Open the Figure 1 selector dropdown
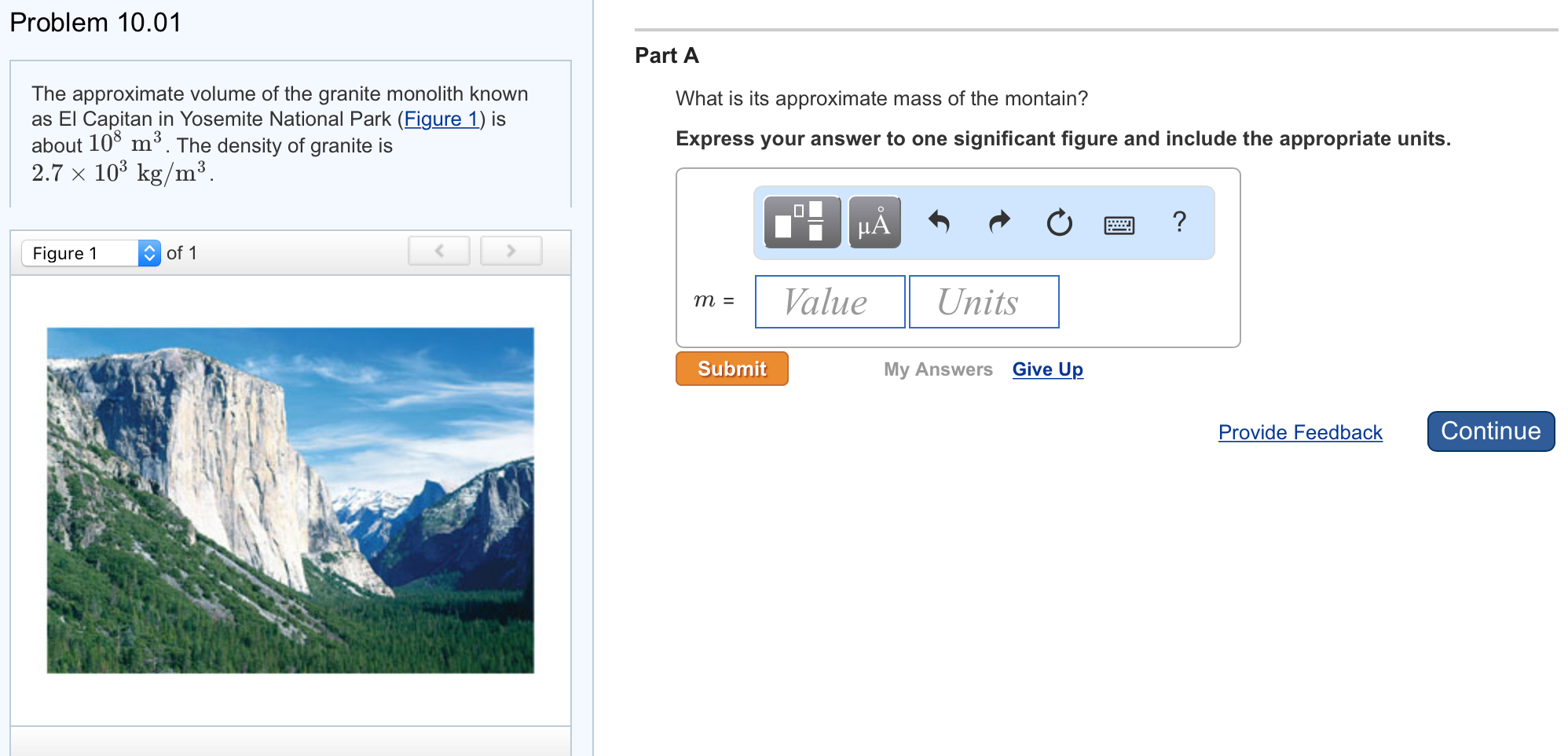The height and width of the screenshot is (756, 1568). tap(91, 253)
